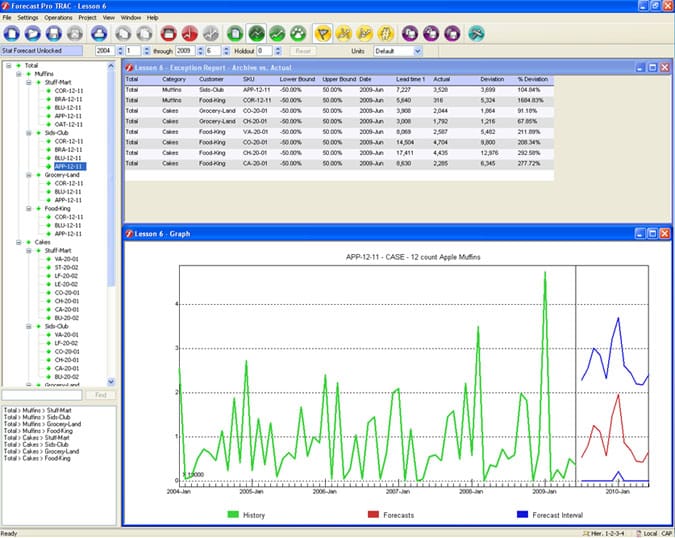Click the middle purple toolbar icon
The width and height of the screenshot is (675, 538).
click(431, 34)
